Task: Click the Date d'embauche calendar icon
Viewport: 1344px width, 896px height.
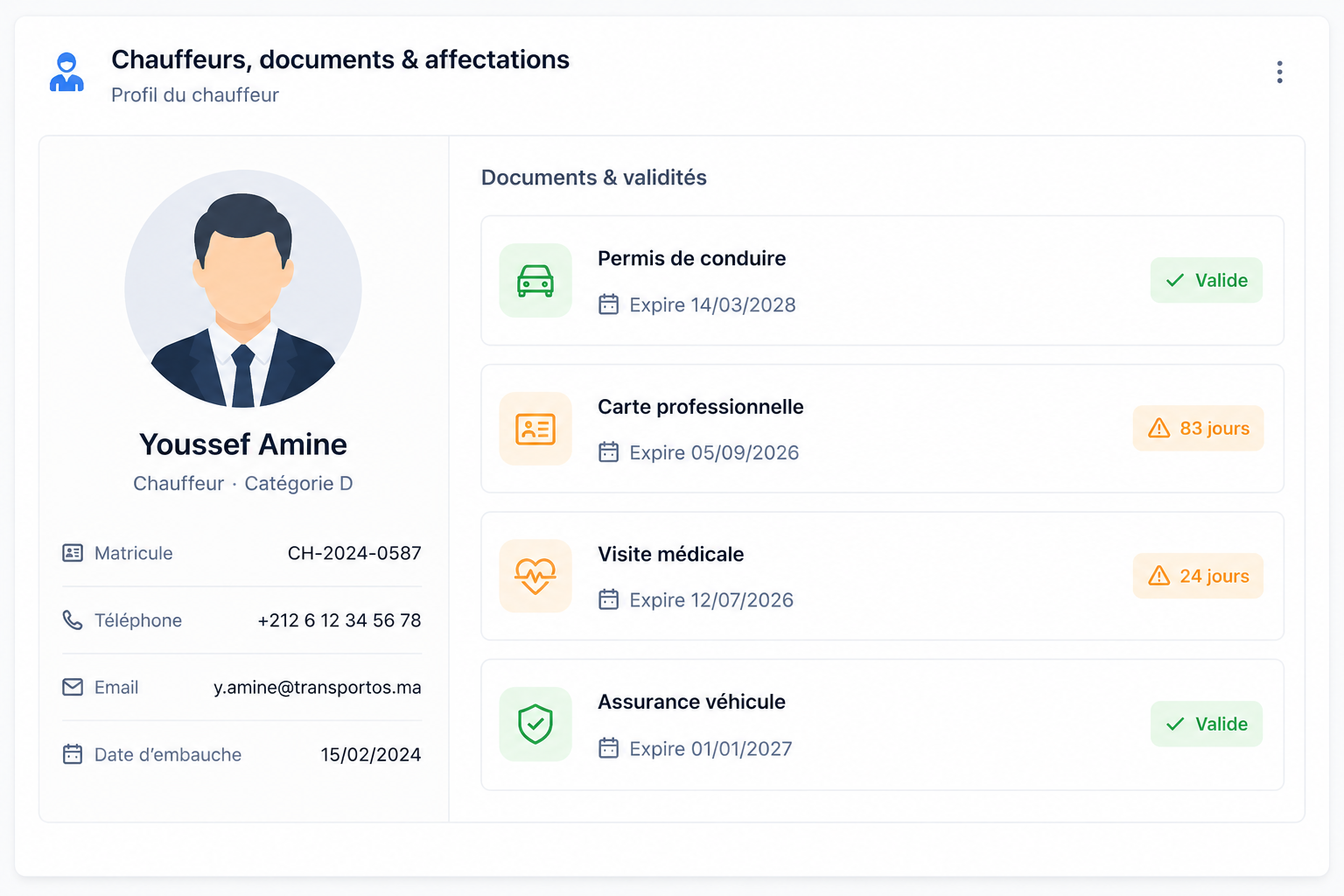Action: (x=73, y=754)
